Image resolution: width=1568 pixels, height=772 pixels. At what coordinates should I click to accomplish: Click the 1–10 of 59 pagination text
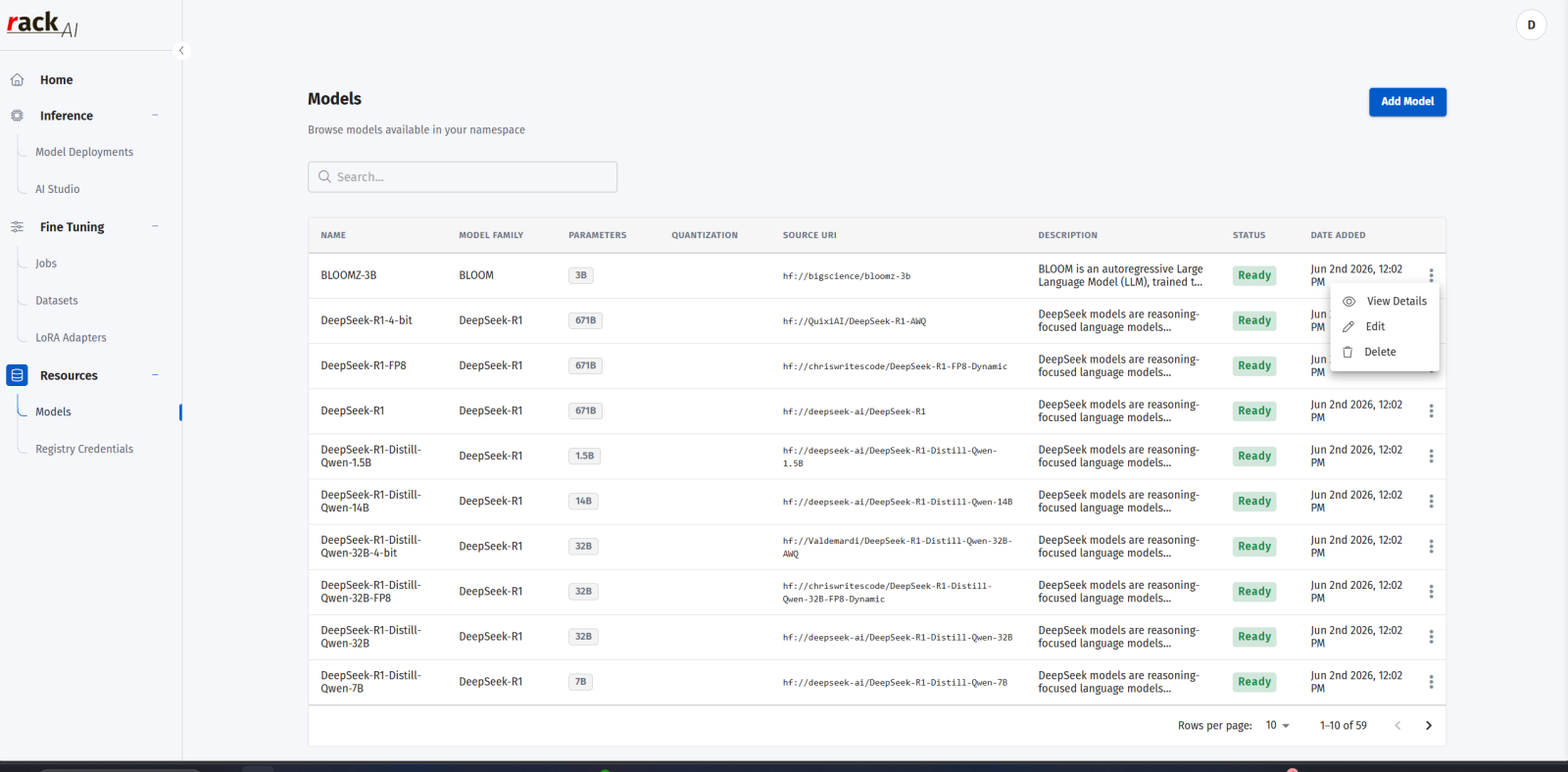coord(1343,726)
